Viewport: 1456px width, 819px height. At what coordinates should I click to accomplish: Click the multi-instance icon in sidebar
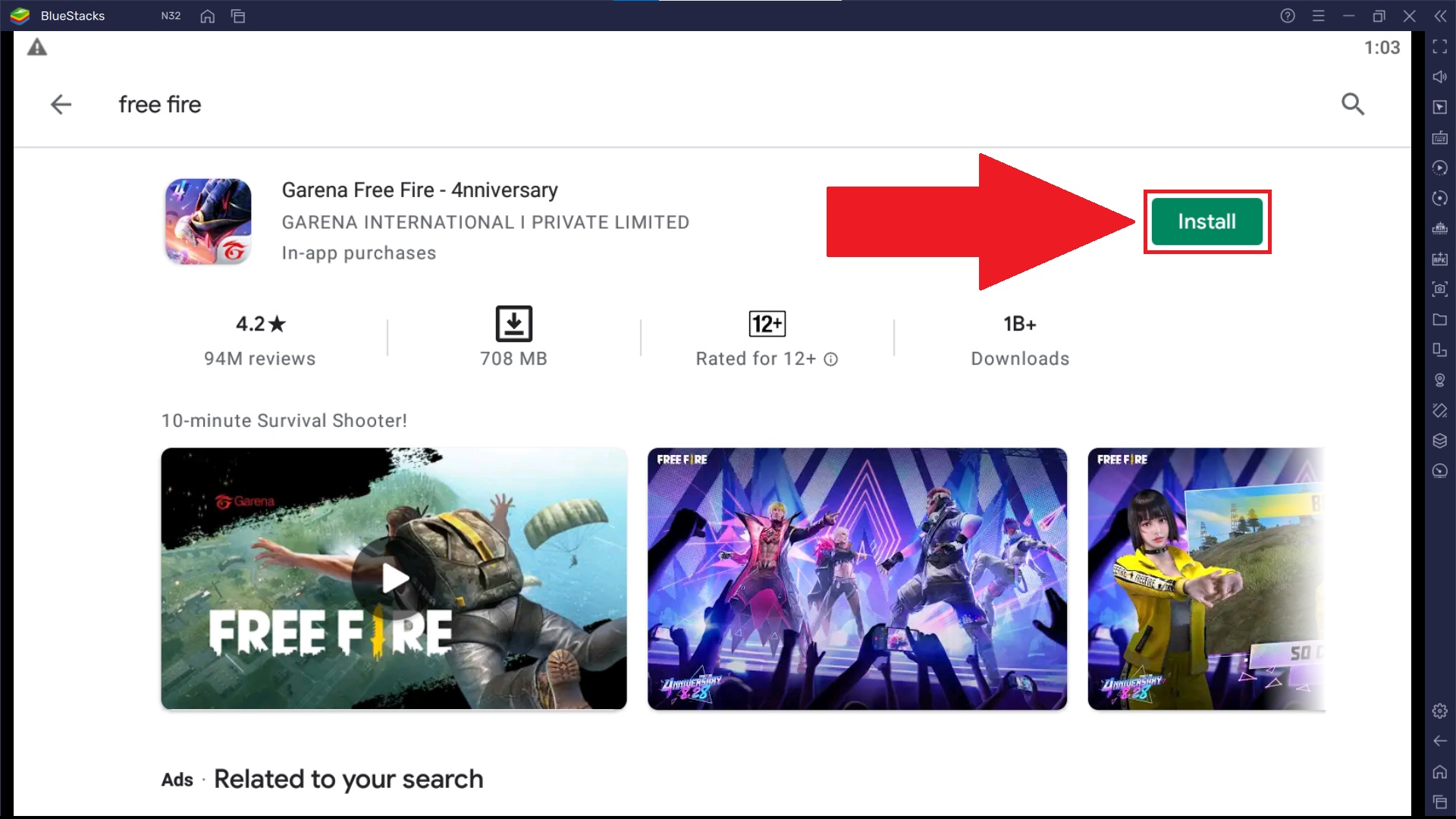pos(1439,350)
